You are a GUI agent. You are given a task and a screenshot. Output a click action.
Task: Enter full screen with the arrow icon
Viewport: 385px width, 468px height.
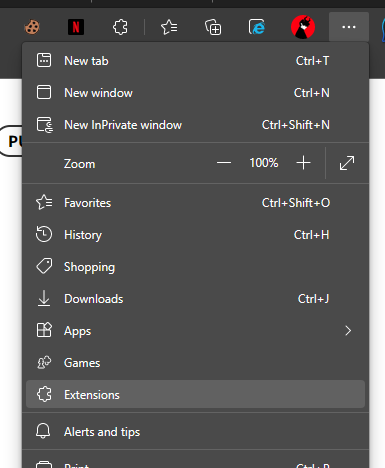[347, 163]
